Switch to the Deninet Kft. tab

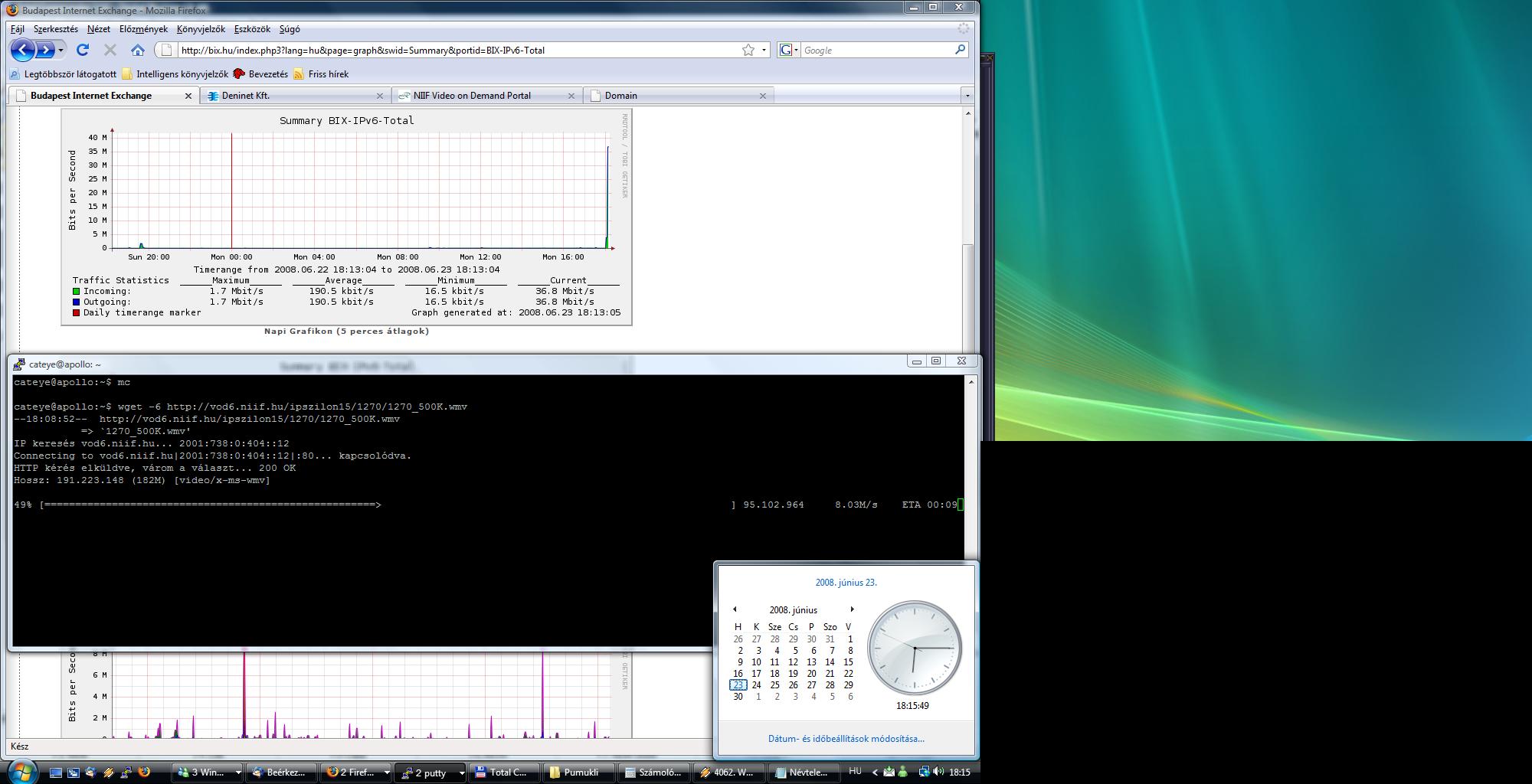pyautogui.click(x=245, y=96)
